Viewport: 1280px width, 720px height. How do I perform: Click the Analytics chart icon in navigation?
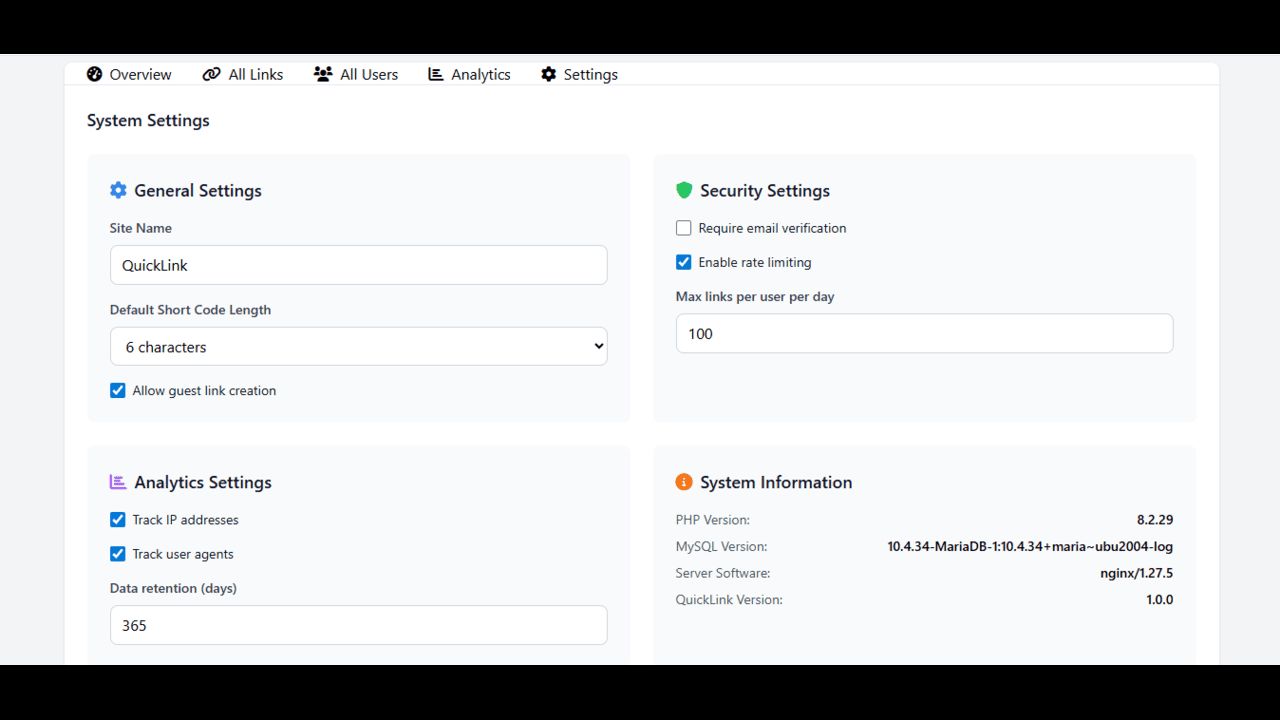click(436, 74)
